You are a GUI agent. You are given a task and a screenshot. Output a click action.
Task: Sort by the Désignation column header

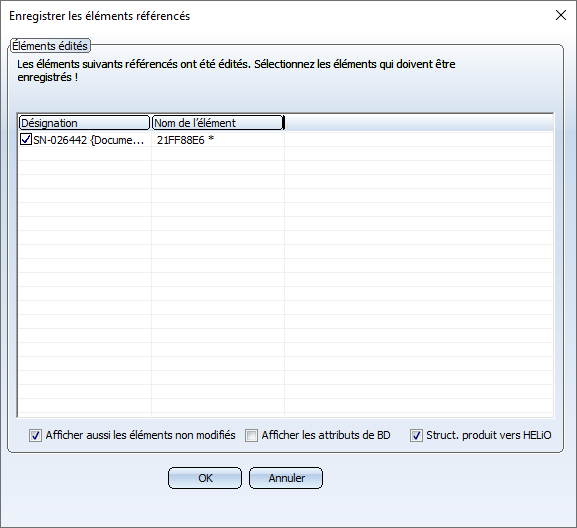pos(85,123)
